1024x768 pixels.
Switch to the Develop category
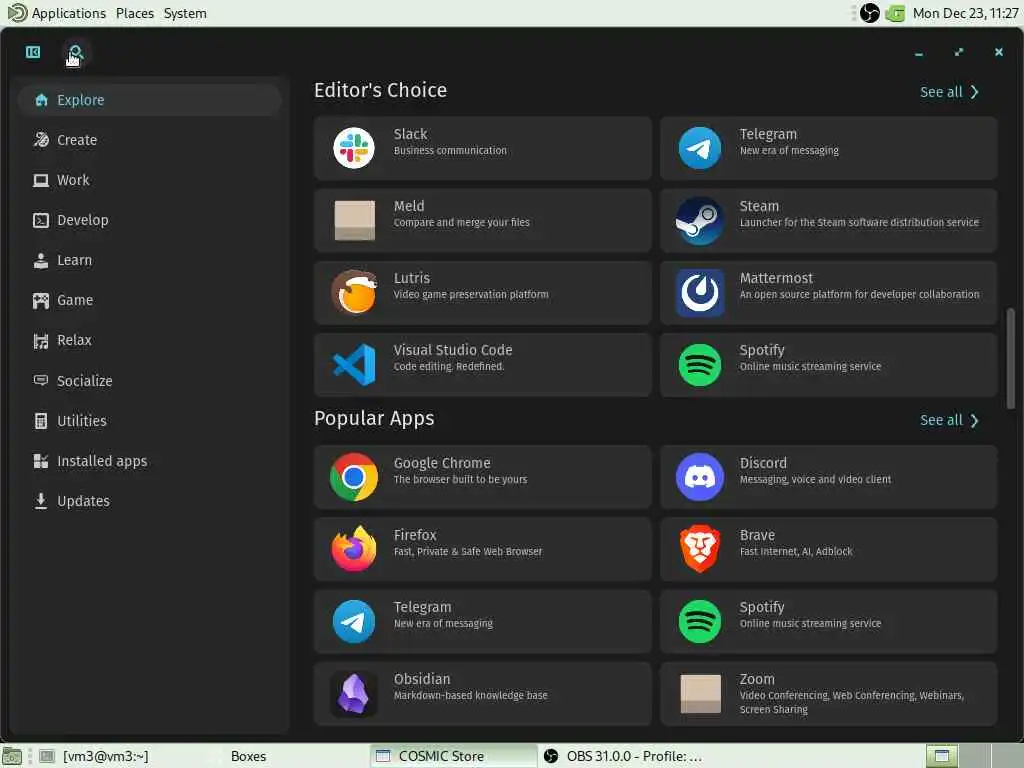(150, 220)
